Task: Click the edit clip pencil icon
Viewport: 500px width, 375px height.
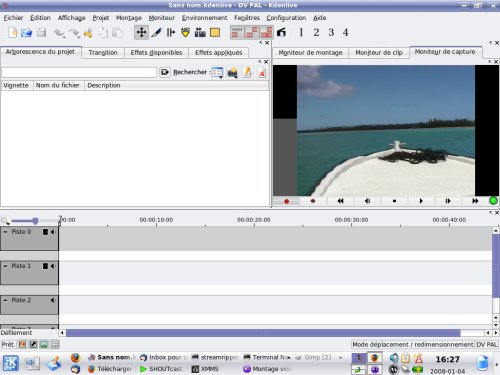Action: [247, 72]
